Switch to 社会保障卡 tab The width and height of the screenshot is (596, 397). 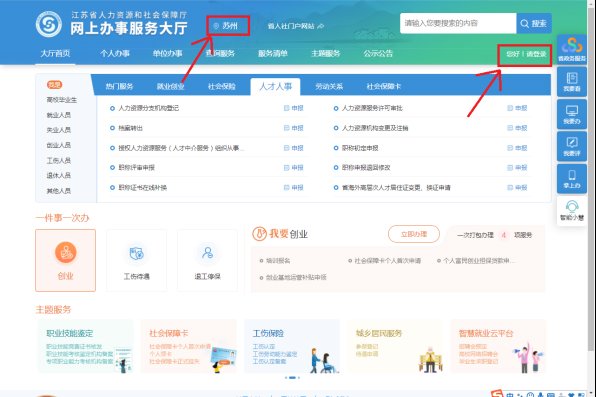pyautogui.click(x=384, y=86)
